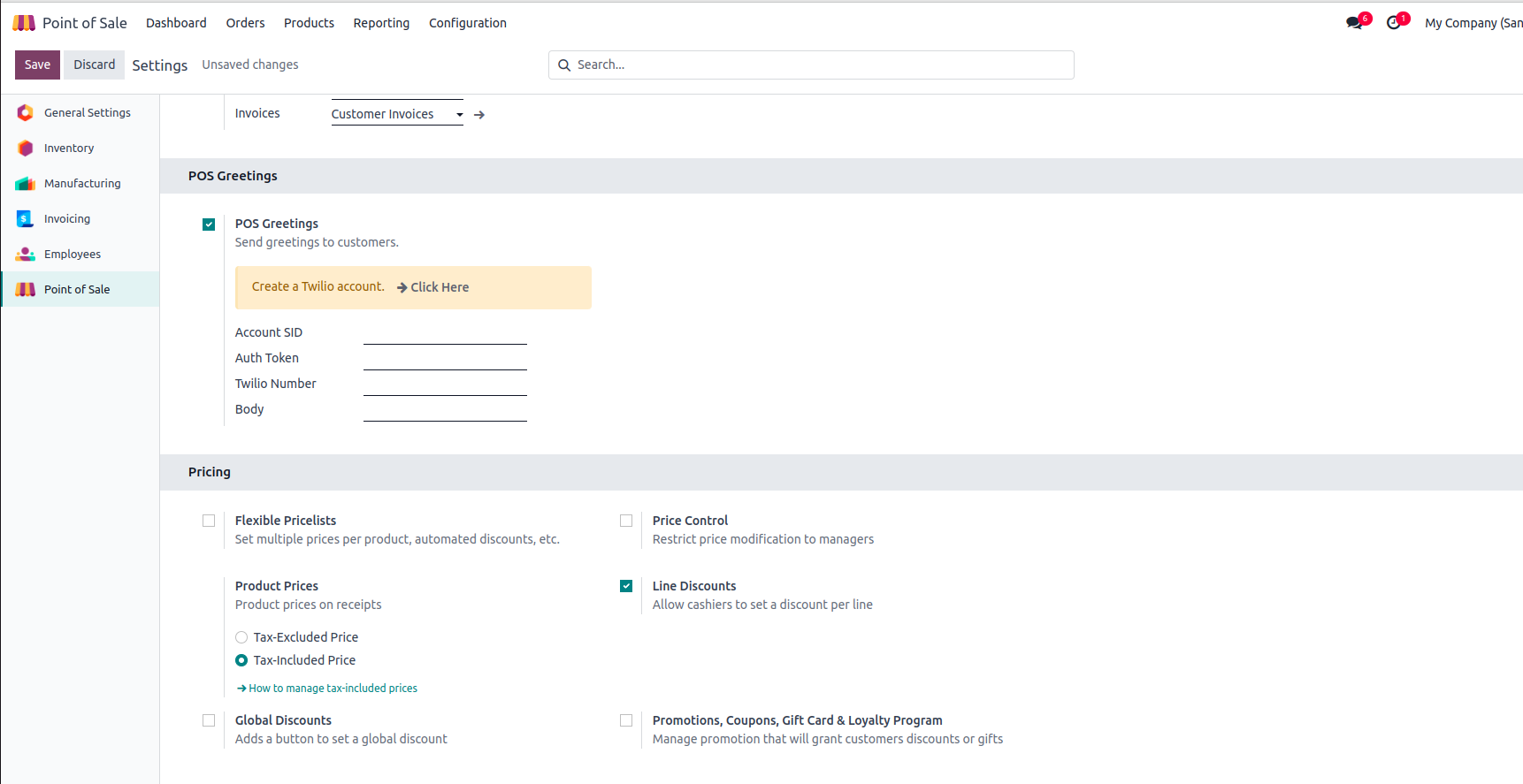Open the activities clock icon
The image size is (1523, 784).
point(1394,23)
